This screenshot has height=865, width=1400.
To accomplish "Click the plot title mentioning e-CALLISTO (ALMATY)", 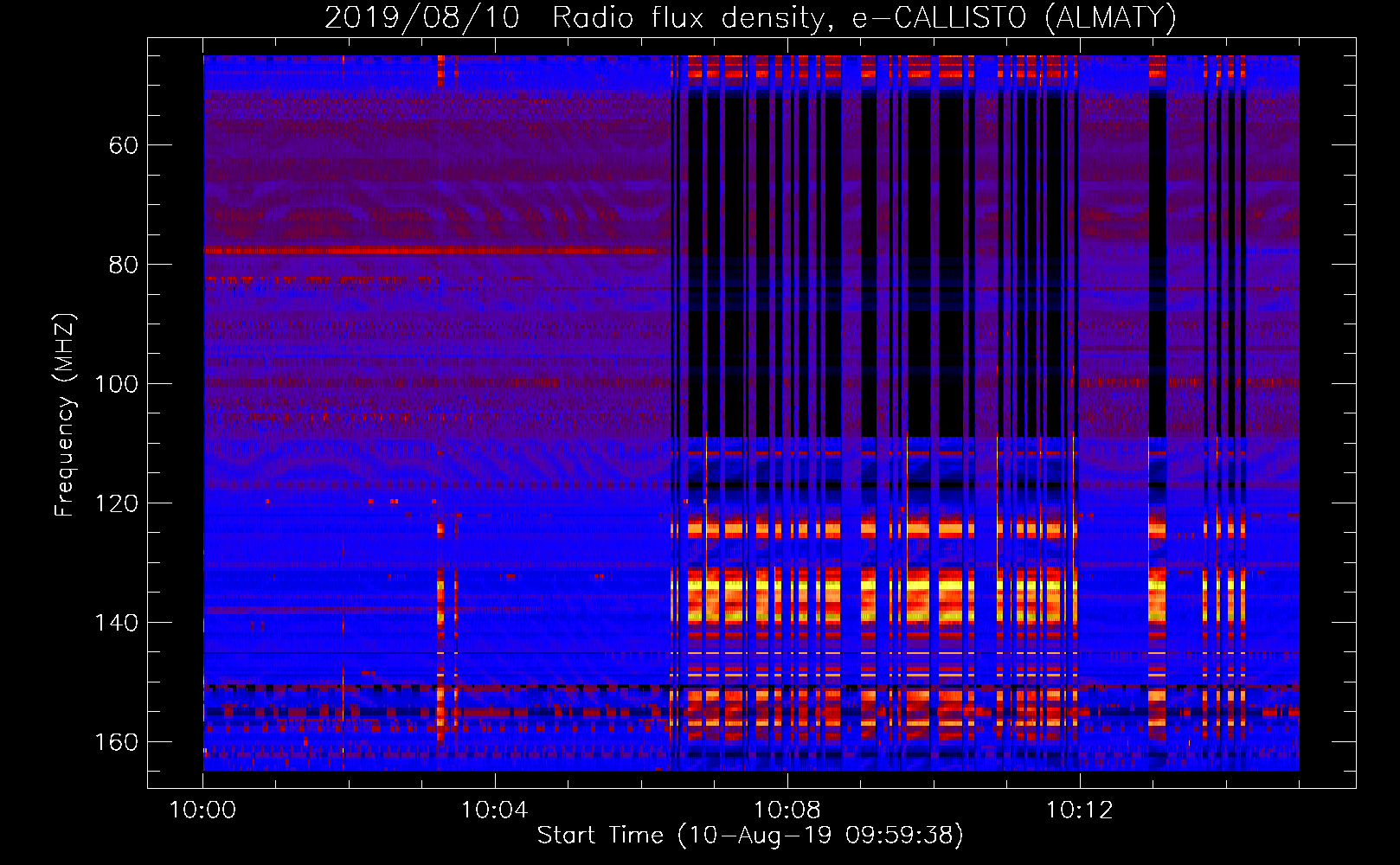I will click(750, 17).
